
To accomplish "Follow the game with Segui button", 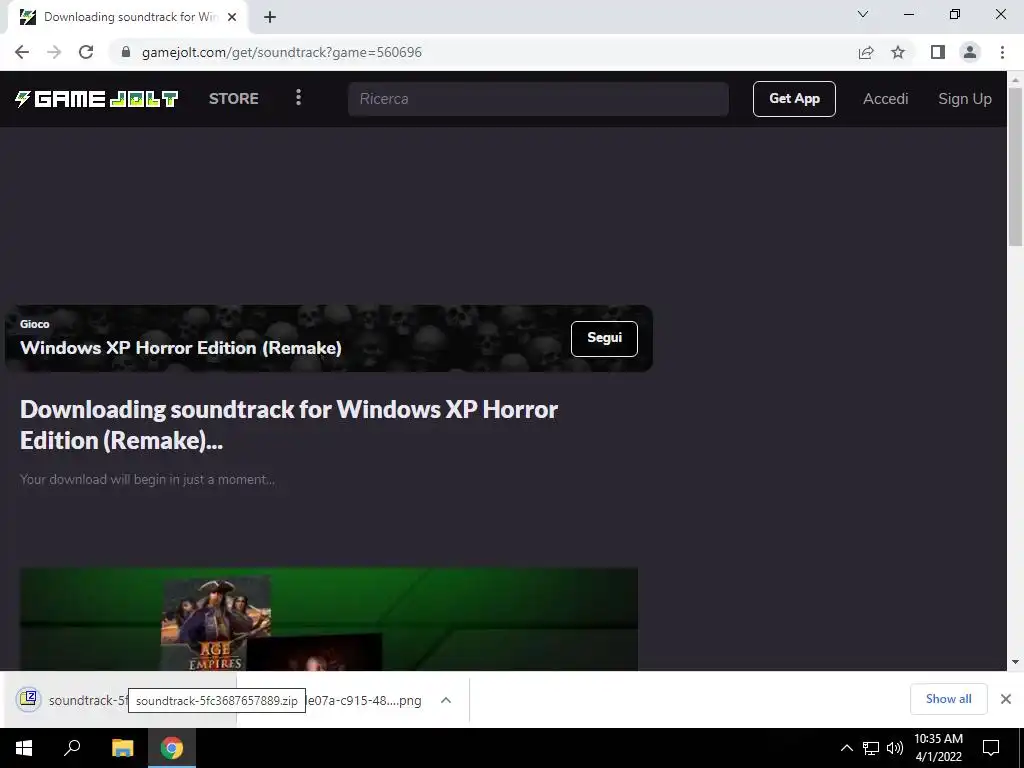I will [x=604, y=338].
